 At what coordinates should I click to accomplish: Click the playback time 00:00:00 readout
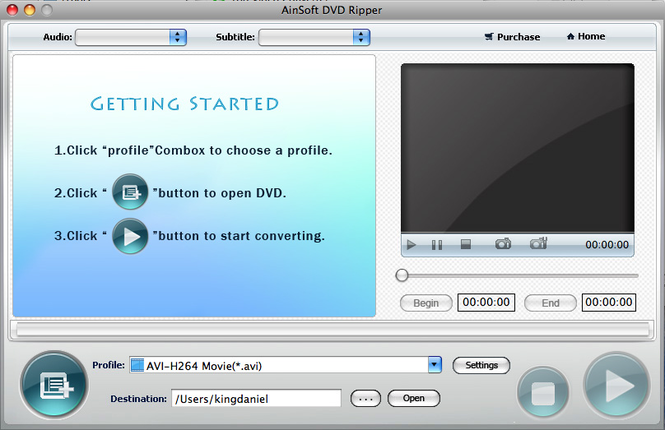(x=607, y=245)
